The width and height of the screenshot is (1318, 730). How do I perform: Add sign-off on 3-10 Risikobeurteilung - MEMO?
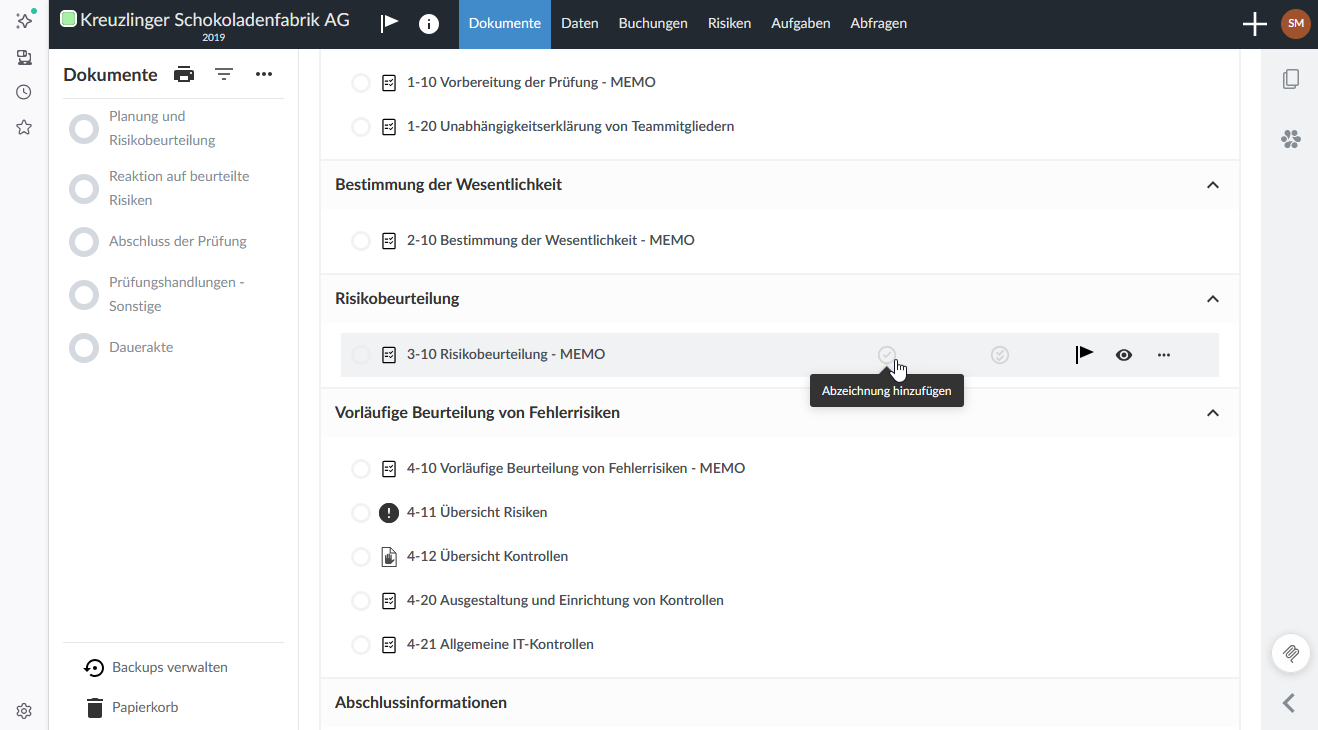(x=886, y=354)
